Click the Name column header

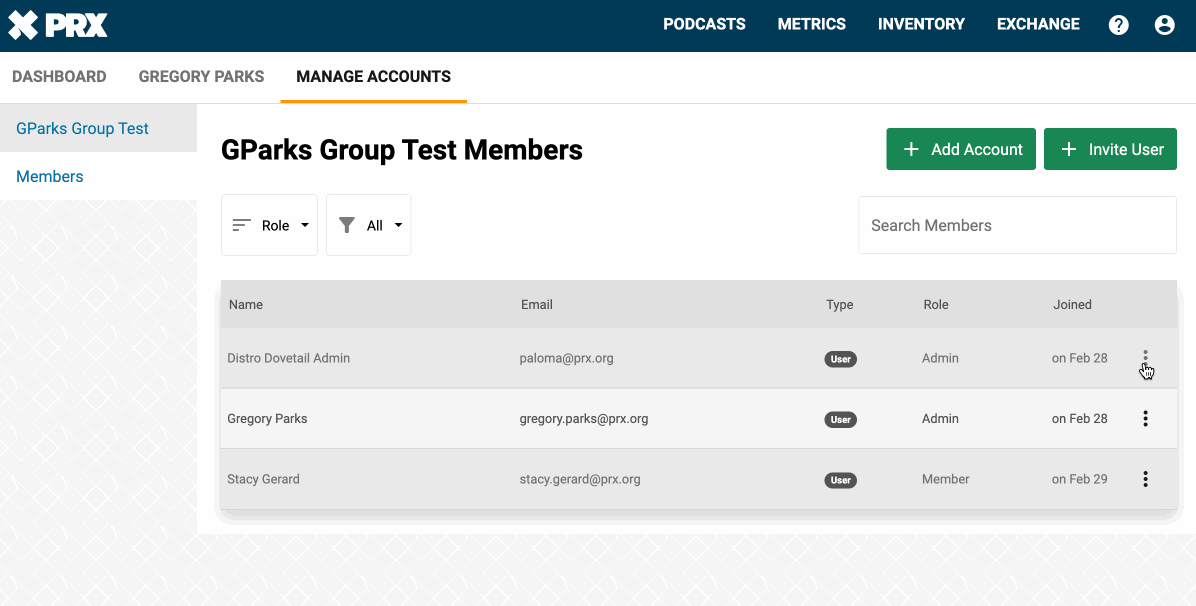pos(246,305)
